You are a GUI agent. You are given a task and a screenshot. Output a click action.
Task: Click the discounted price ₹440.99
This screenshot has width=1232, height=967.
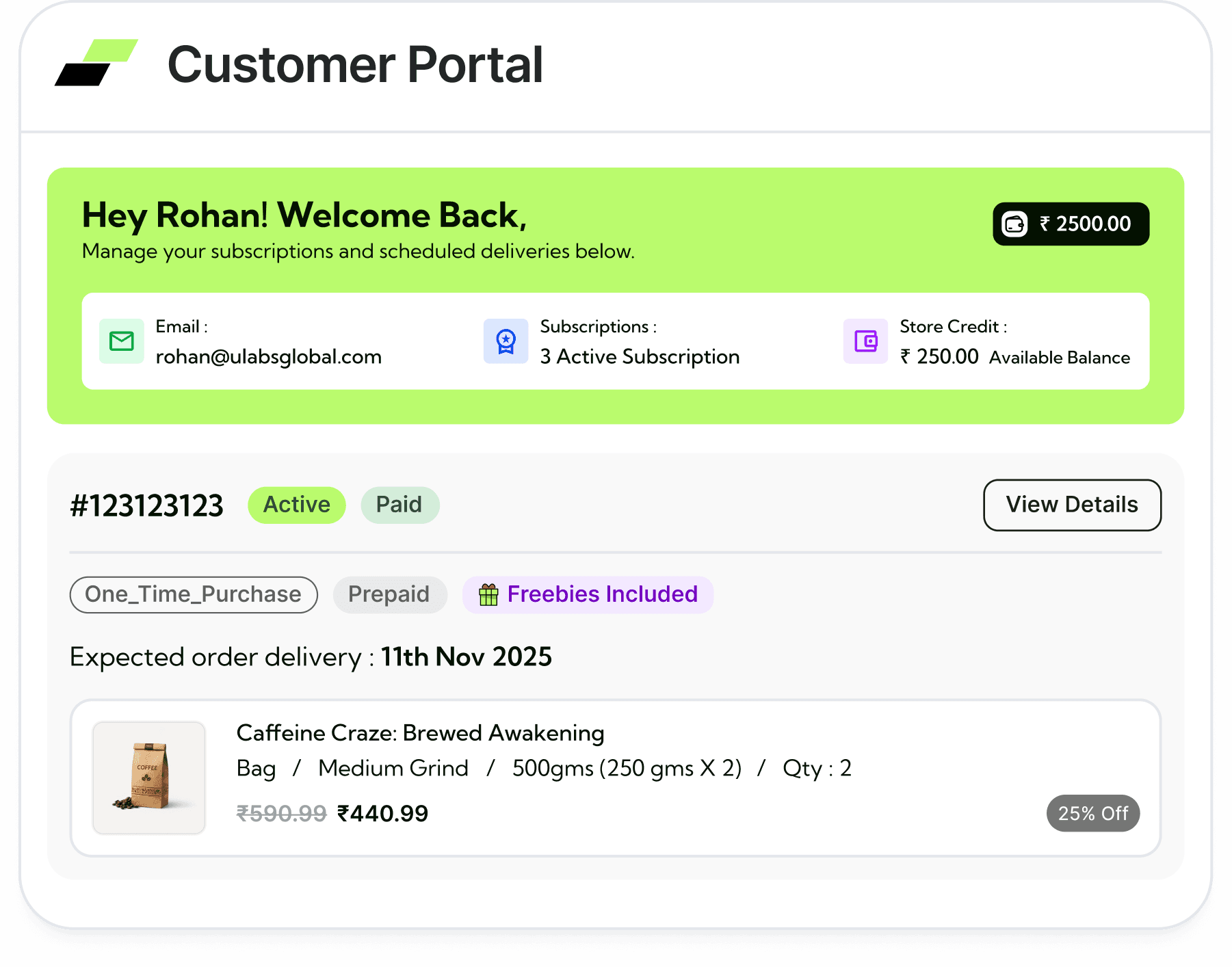pyautogui.click(x=383, y=813)
